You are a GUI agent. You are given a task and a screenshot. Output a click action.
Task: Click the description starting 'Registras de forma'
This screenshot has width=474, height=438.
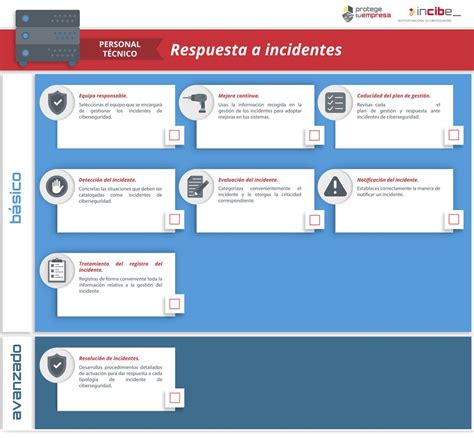point(120,285)
